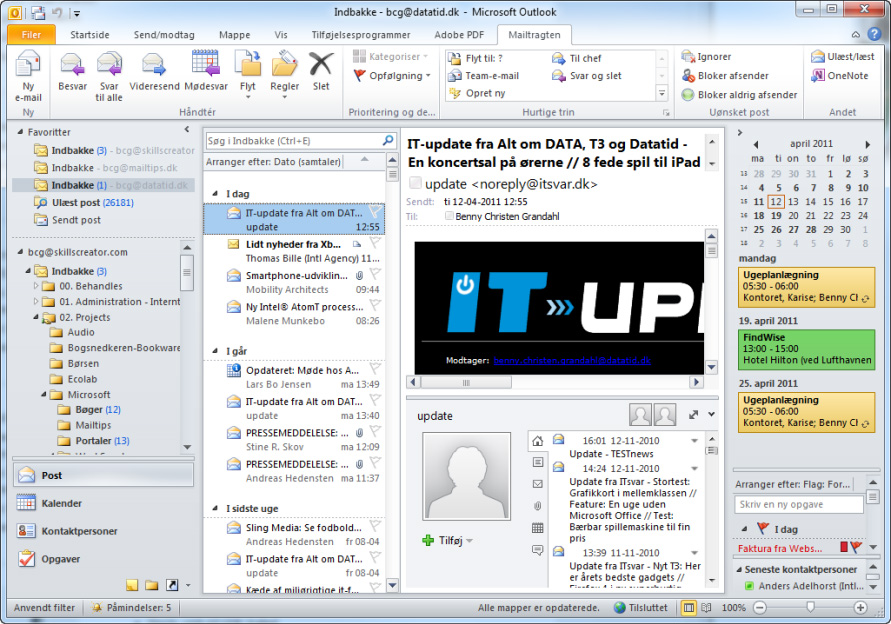Open the Kalender navigation button
This screenshot has height=624, width=891.
[61, 503]
